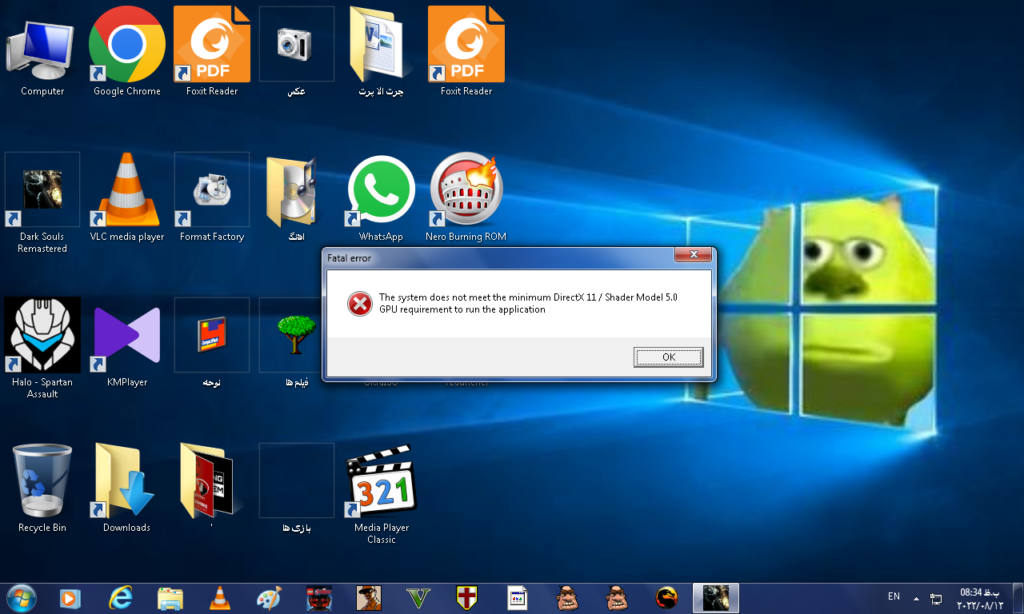This screenshot has width=1024, height=614.
Task: Show hidden system tray icons
Action: [917, 598]
